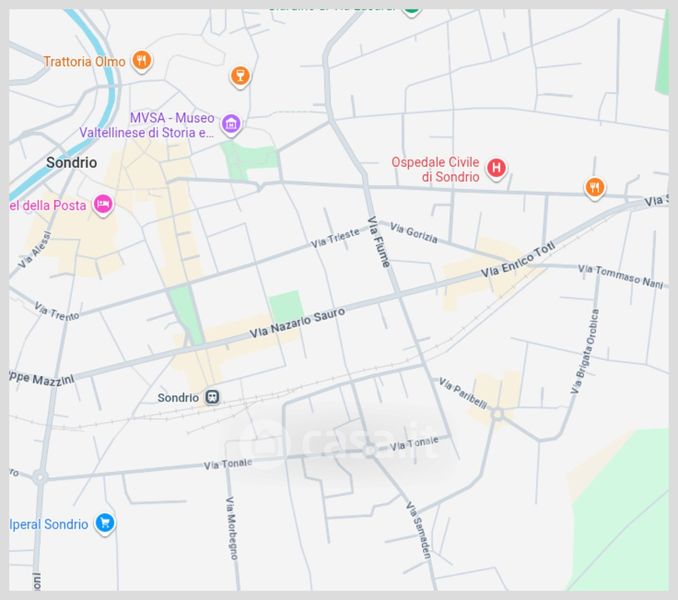Click the Via Tommaso Nani label

click(x=621, y=277)
